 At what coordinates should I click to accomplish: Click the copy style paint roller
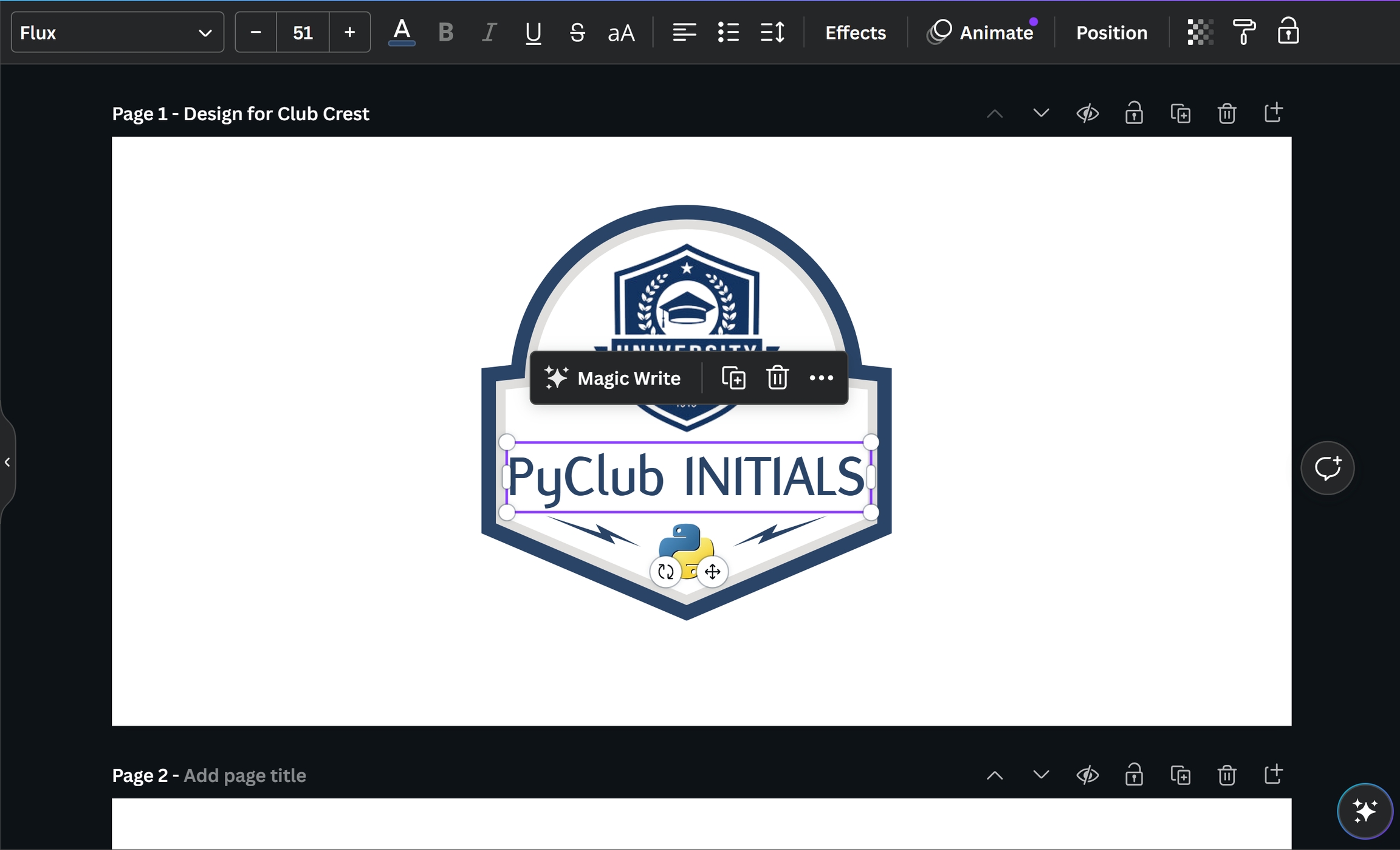[1243, 32]
